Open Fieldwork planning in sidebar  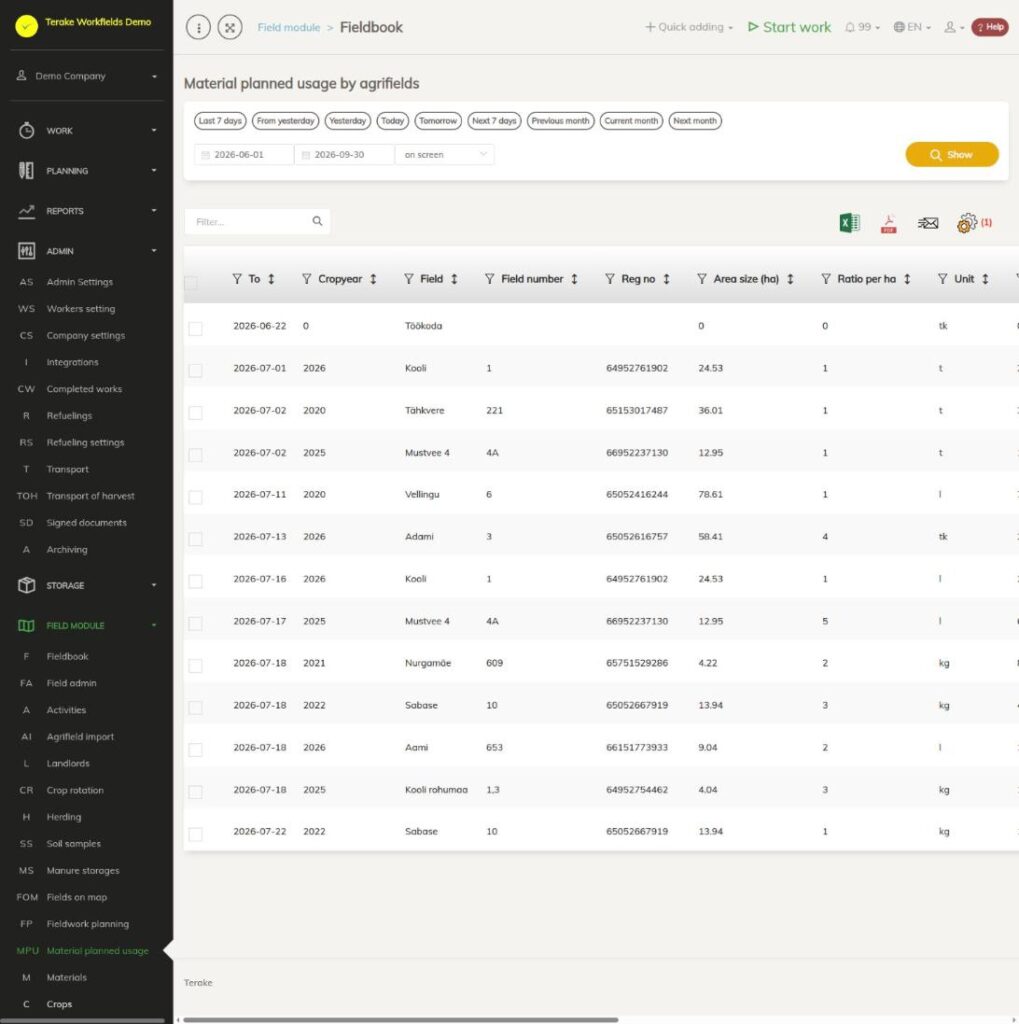[x=87, y=923]
